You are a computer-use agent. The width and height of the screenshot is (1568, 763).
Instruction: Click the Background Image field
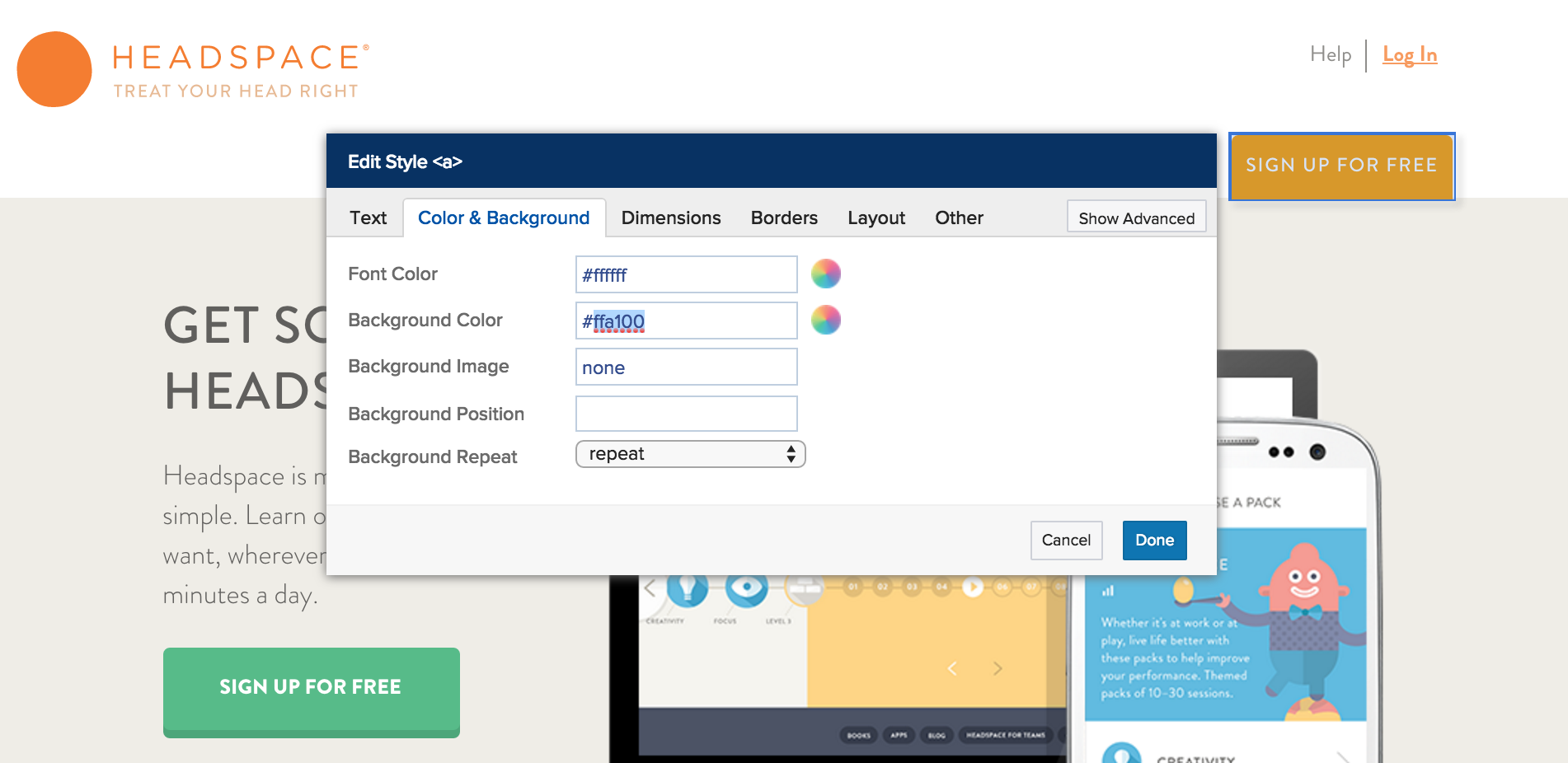coord(686,367)
